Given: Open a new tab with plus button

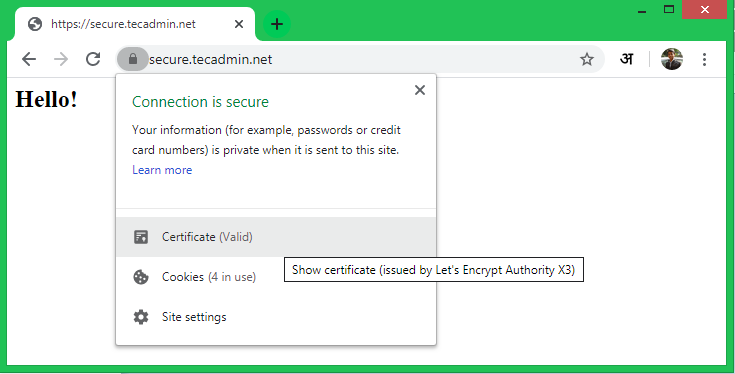Looking at the screenshot, I should 277,24.
